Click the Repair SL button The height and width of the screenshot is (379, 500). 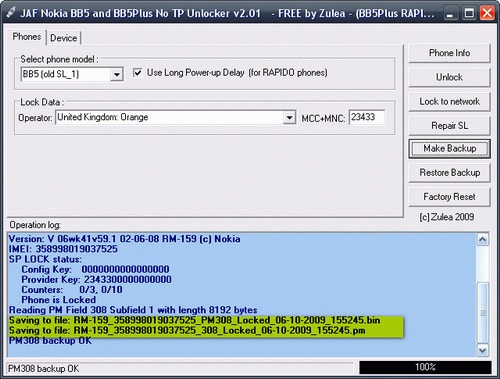[x=449, y=126]
